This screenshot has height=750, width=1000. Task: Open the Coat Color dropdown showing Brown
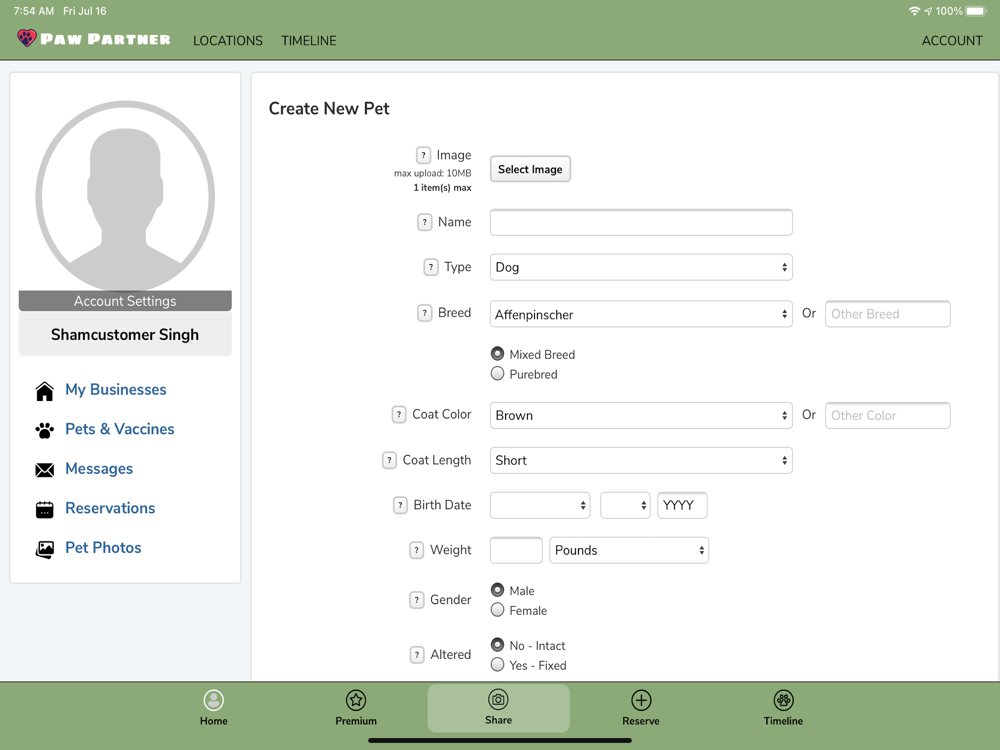pyautogui.click(x=641, y=415)
